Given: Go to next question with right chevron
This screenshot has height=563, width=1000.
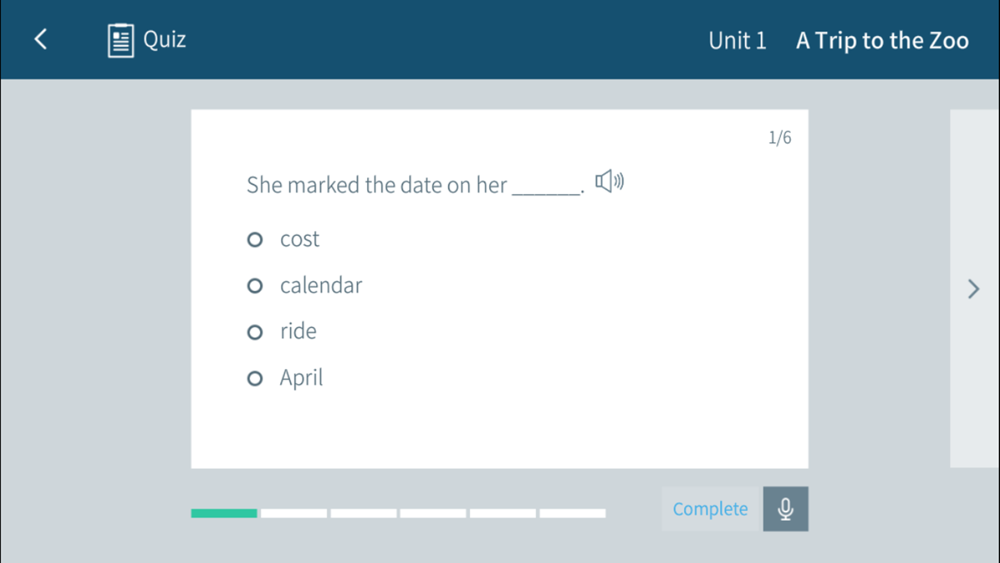Looking at the screenshot, I should (x=974, y=289).
